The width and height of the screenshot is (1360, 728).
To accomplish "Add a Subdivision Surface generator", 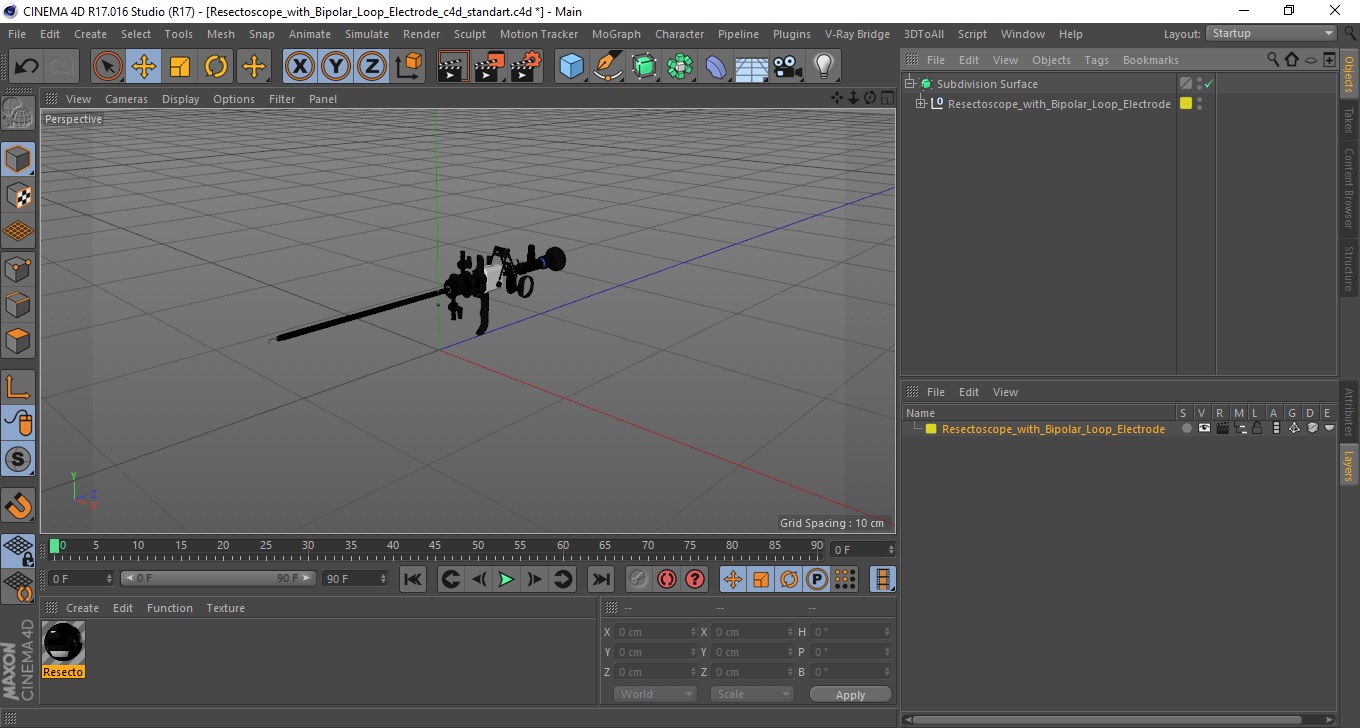I will pos(644,67).
